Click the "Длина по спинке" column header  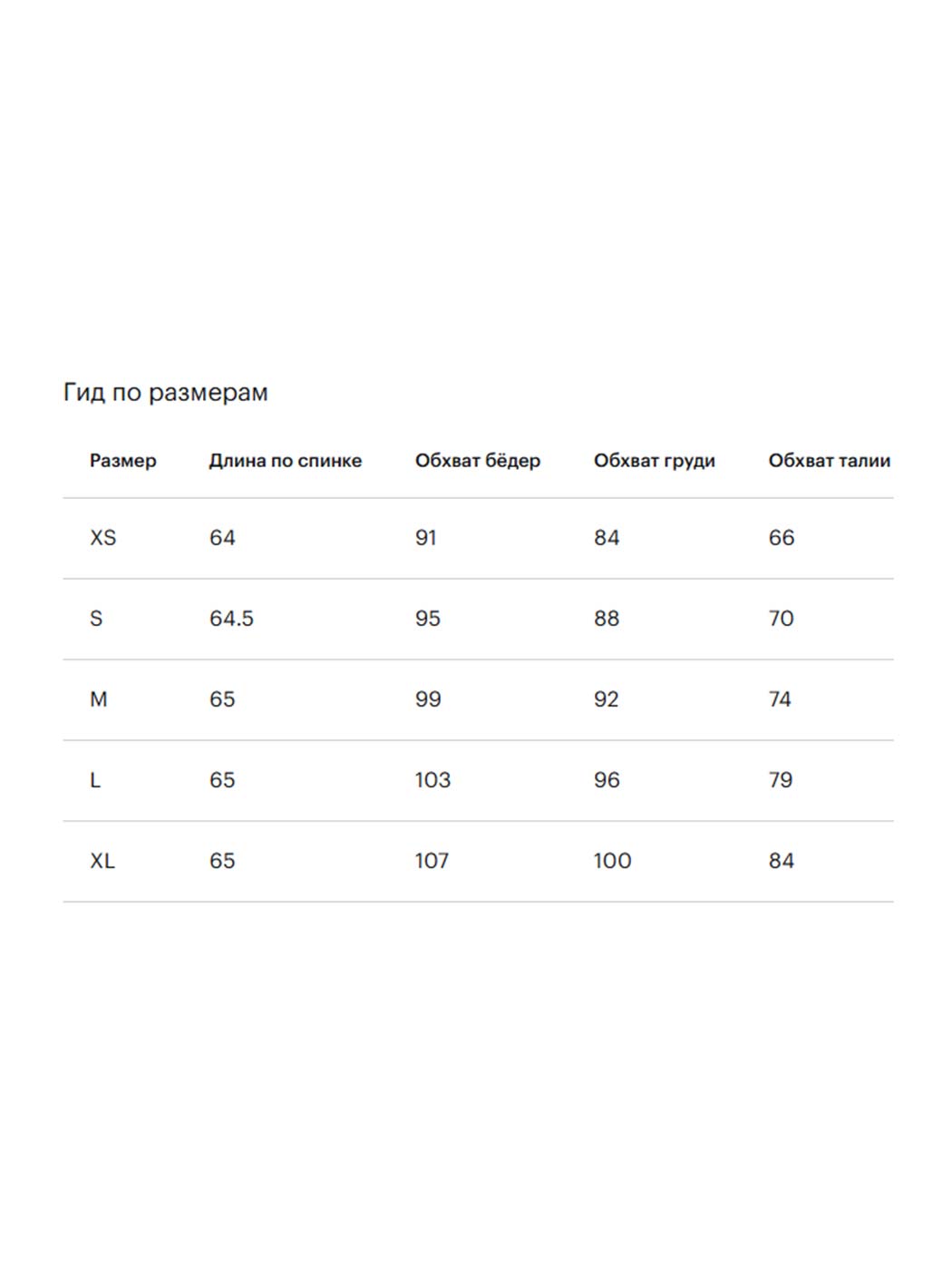point(285,461)
